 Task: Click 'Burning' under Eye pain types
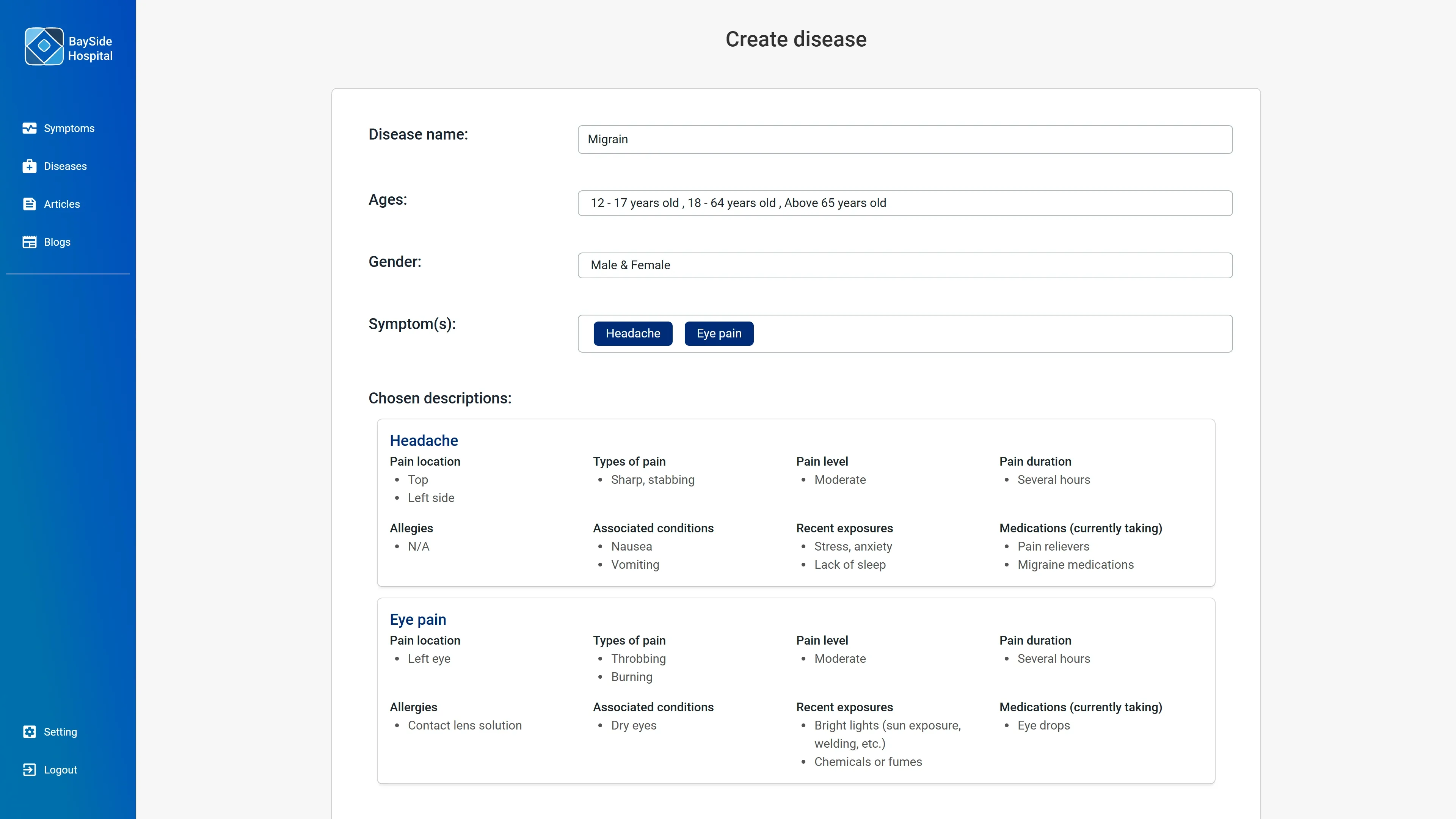click(x=631, y=677)
